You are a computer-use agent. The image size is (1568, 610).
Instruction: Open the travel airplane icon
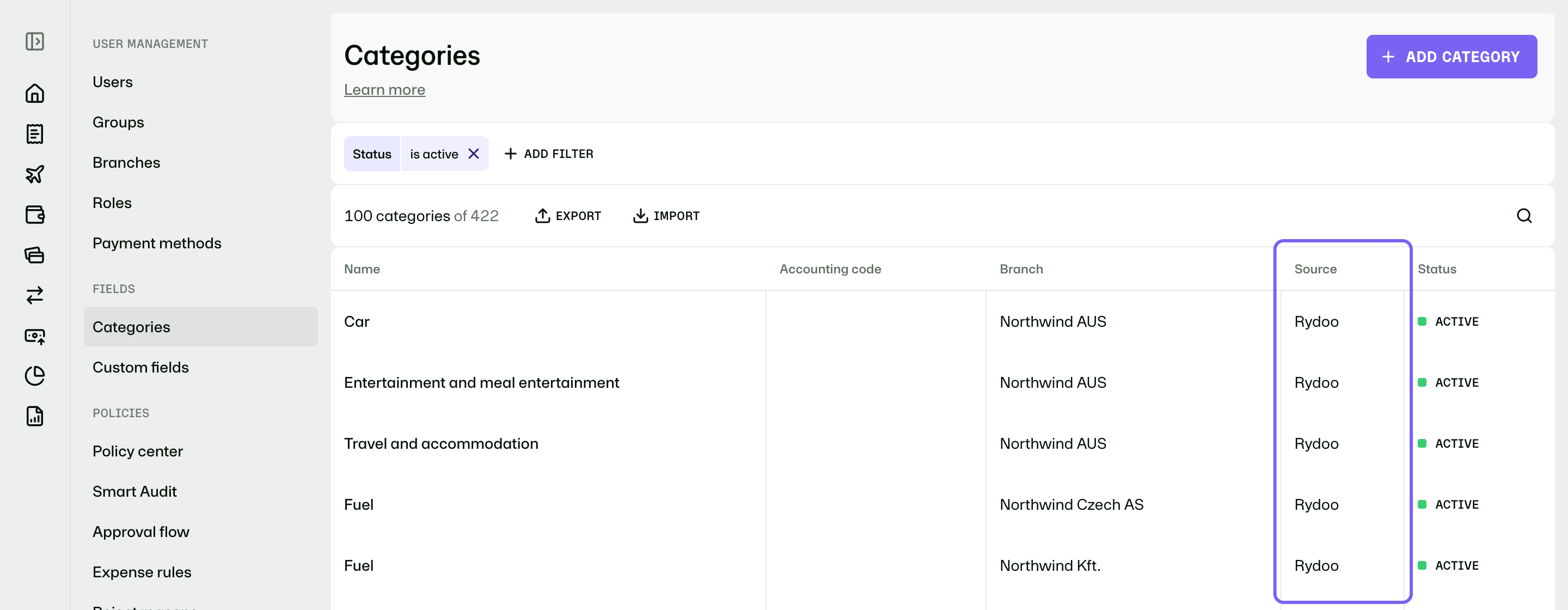click(35, 174)
